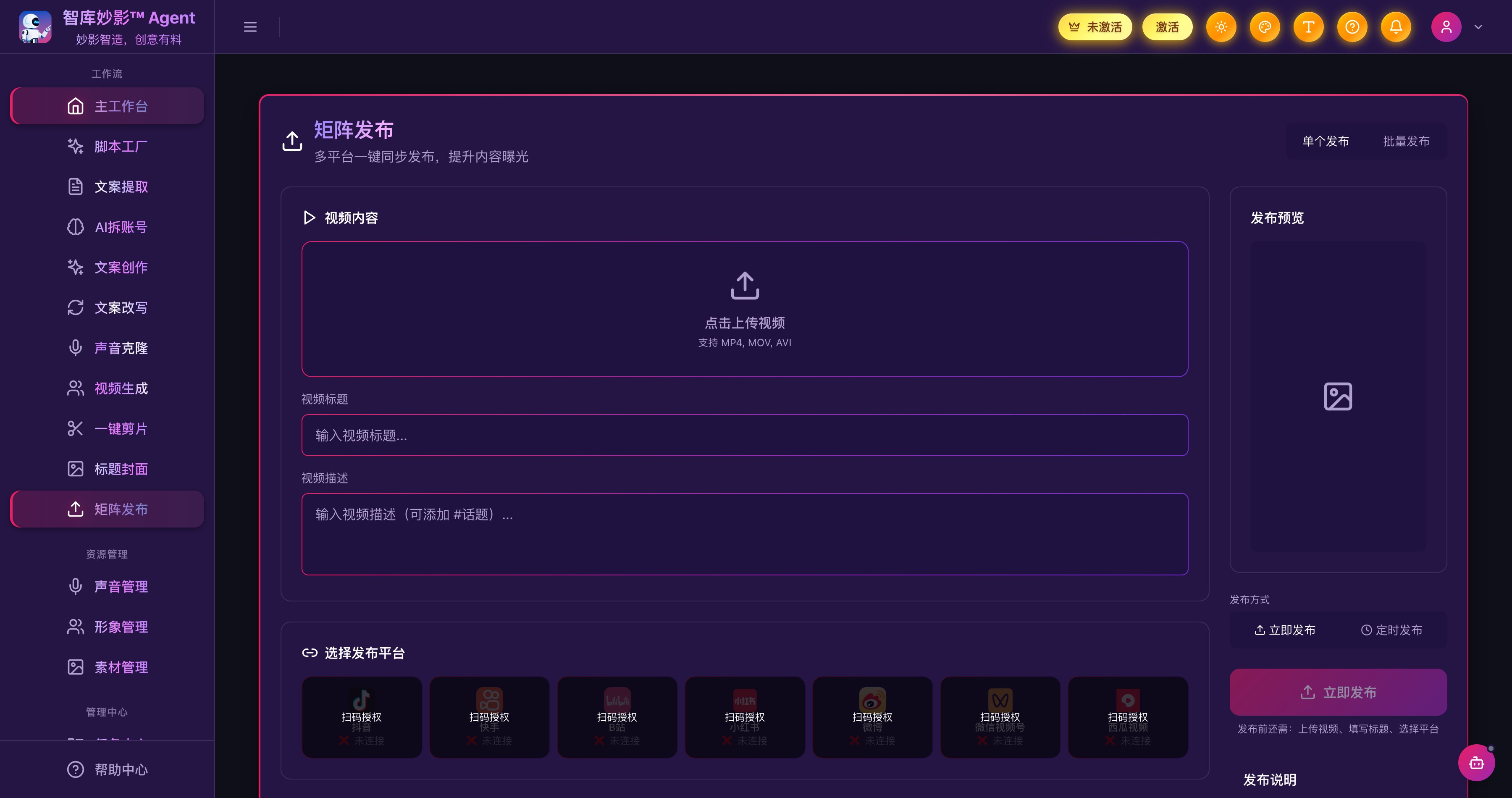Choose the 立即发布 publish mode option
1512x798 pixels.
(x=1285, y=630)
